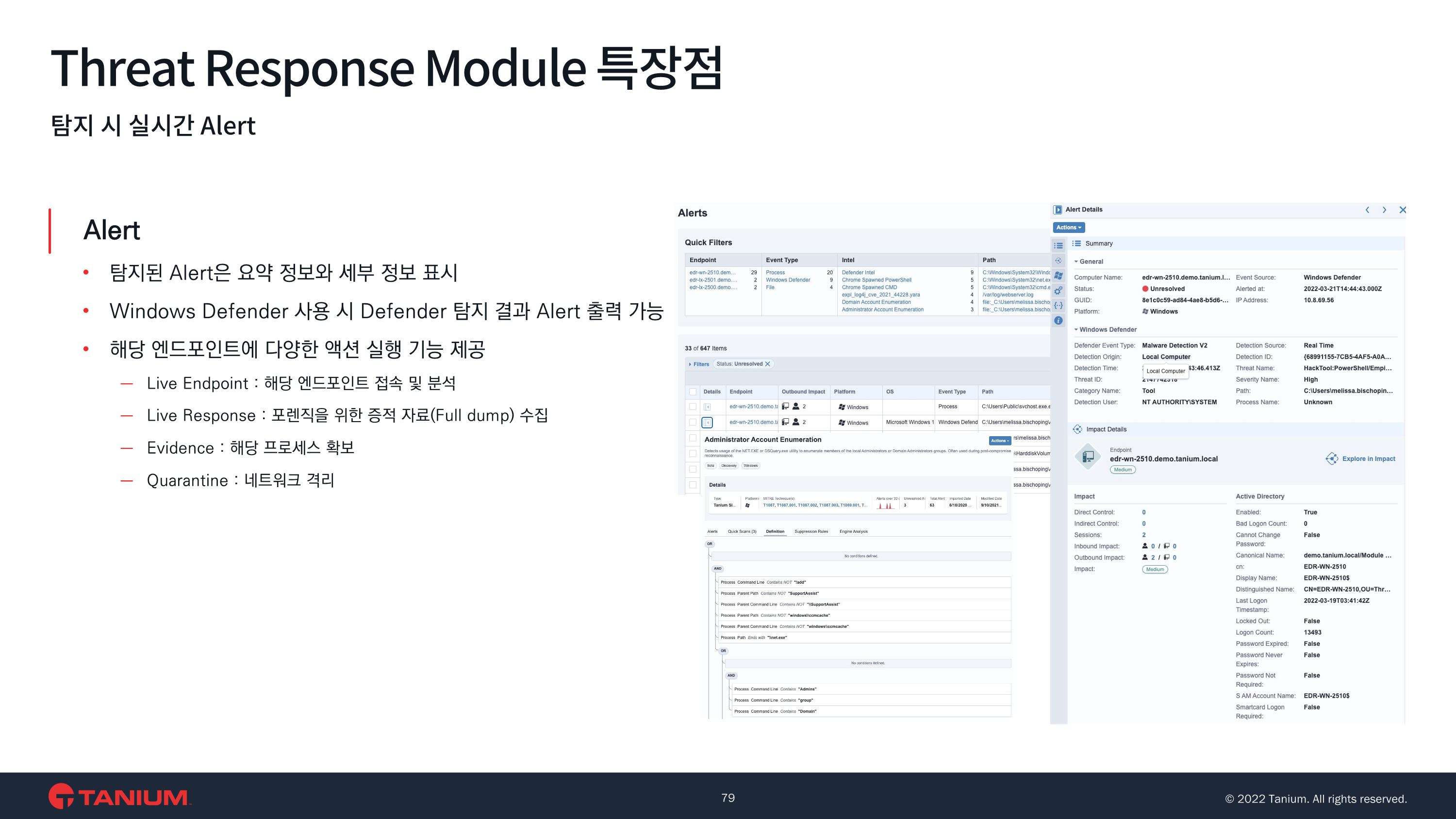Check the svchost.exe Process alert row checkbox
Viewport: 1456px width, 819px height.
pos(693,407)
